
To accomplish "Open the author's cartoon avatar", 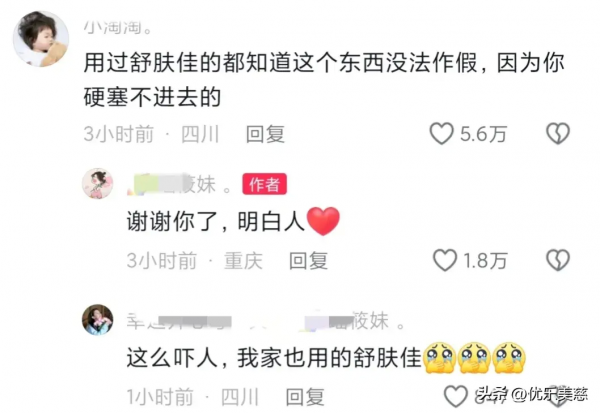I will (98, 183).
